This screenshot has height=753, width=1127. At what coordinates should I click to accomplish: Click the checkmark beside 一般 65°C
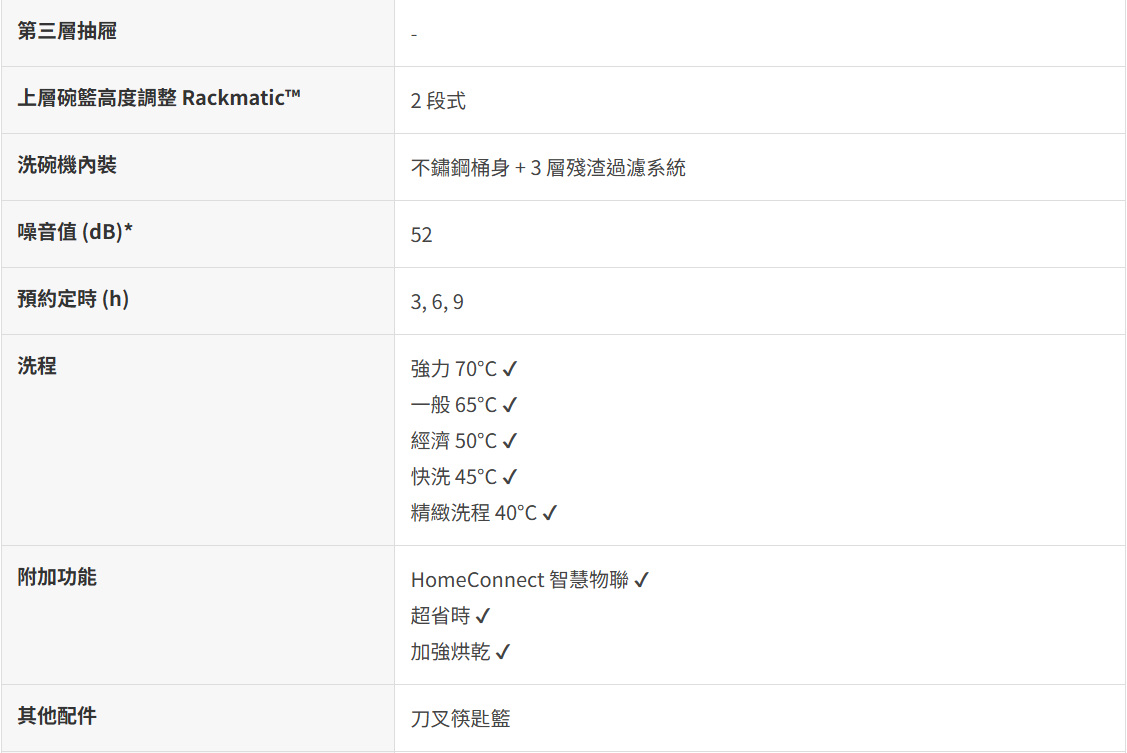tap(510, 405)
